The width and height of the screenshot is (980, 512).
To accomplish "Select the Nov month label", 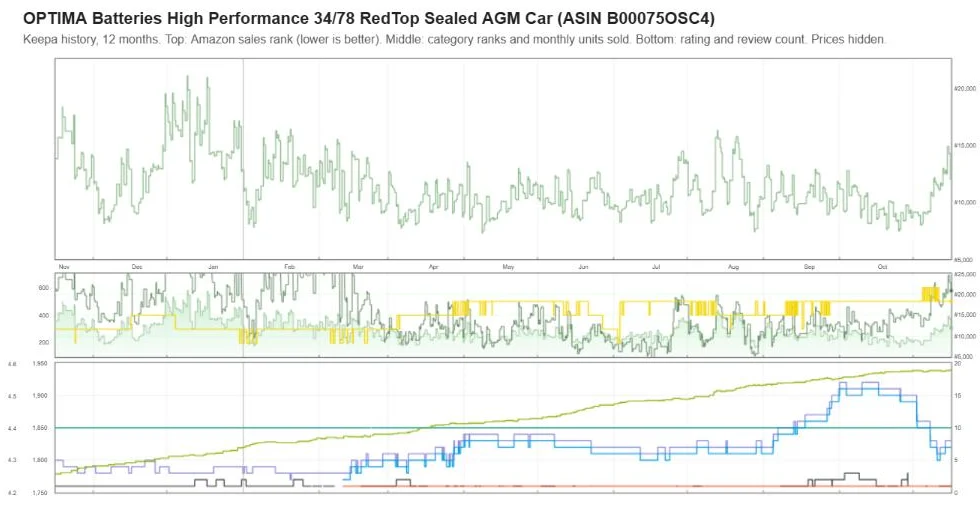I will tap(64, 267).
